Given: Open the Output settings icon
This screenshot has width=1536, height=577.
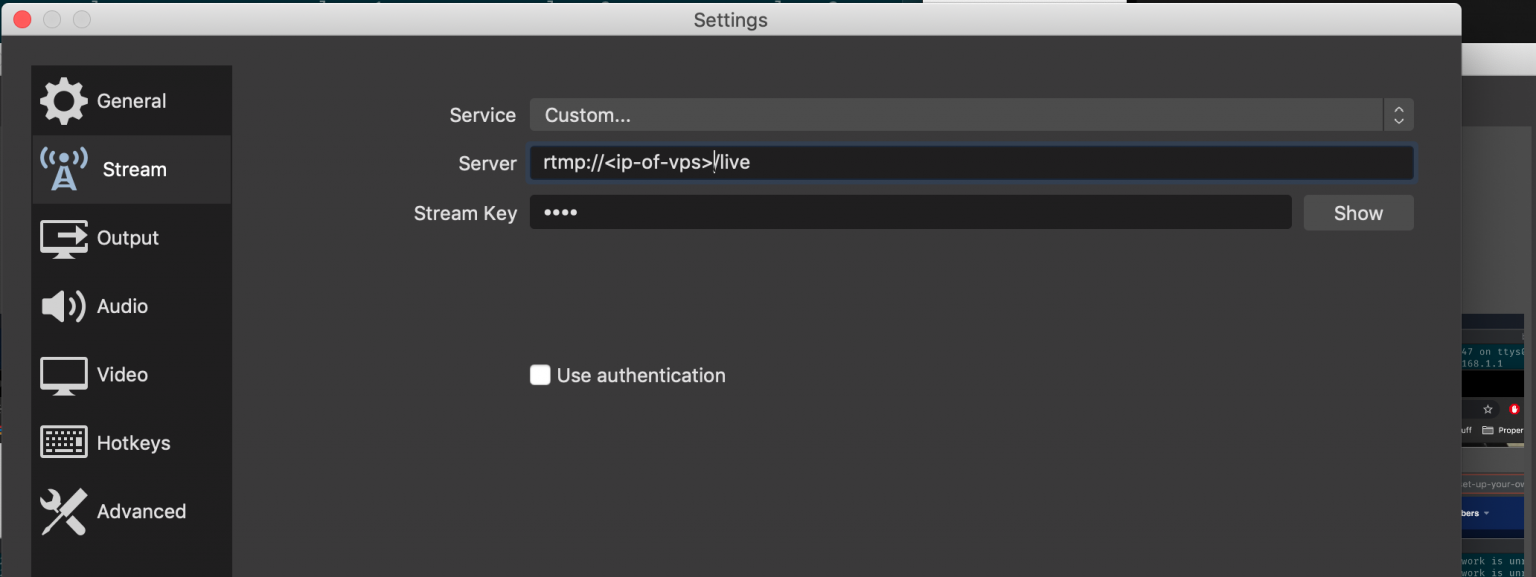Looking at the screenshot, I should click(x=63, y=238).
